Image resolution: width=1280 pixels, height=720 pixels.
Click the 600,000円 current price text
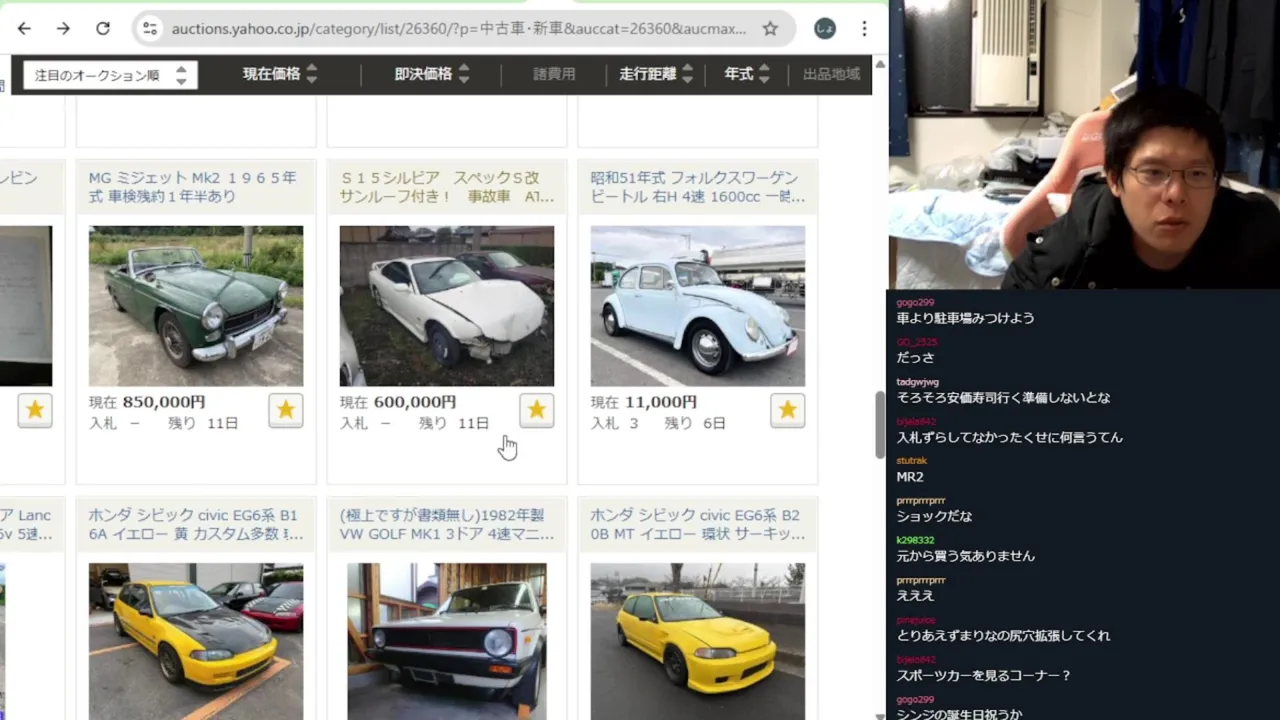[x=415, y=402]
